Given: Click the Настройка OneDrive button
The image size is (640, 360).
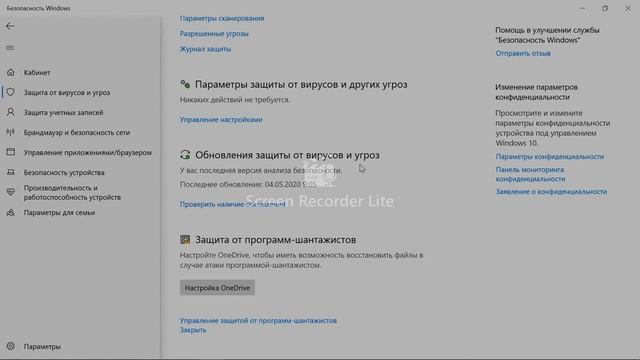Looking at the screenshot, I should pos(217,288).
